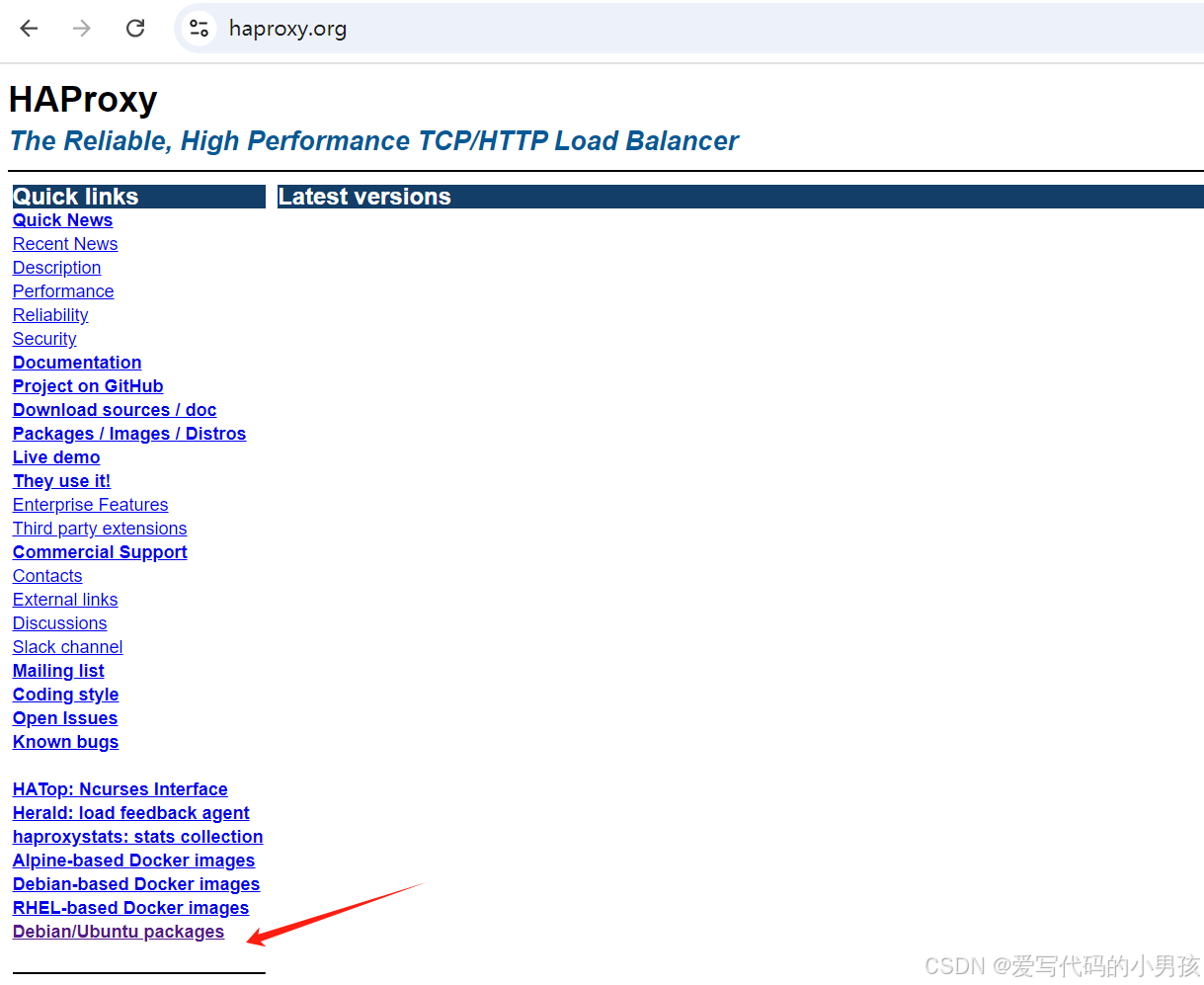Open haproxystats: stats collection link
This screenshot has width=1204, height=985.
tap(137, 837)
